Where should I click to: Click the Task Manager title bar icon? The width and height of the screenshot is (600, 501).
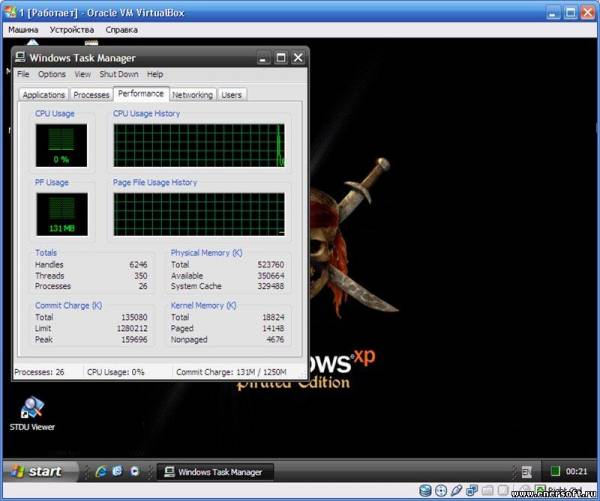coord(20,57)
